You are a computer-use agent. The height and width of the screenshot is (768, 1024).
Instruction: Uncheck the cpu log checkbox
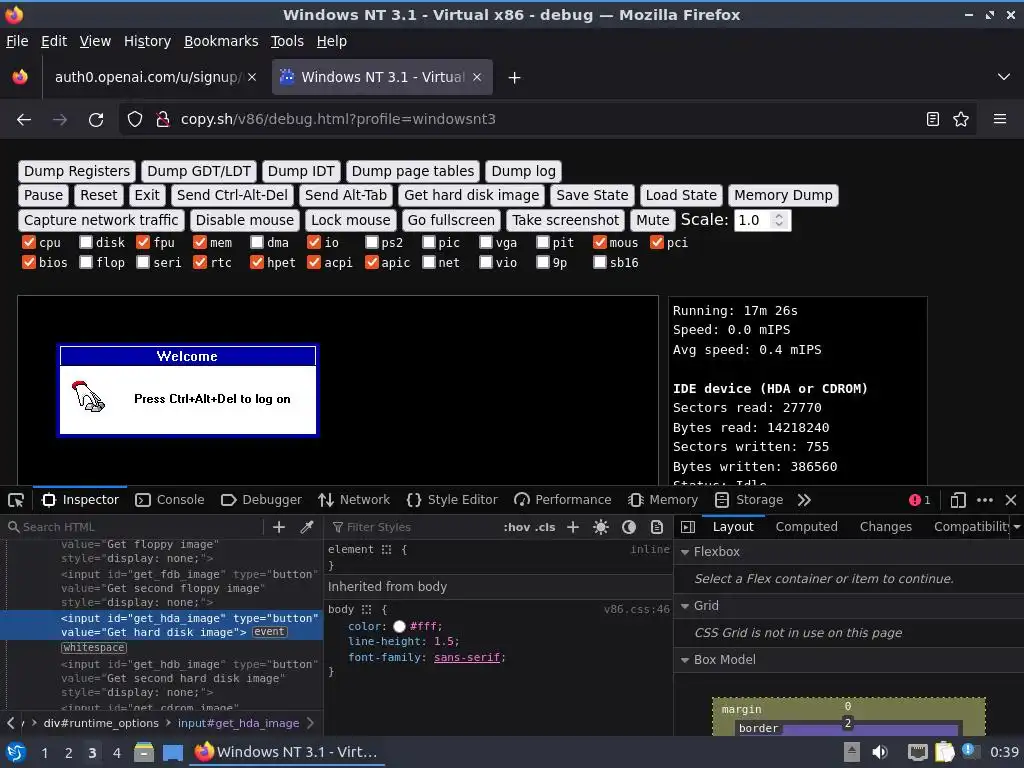coord(29,243)
